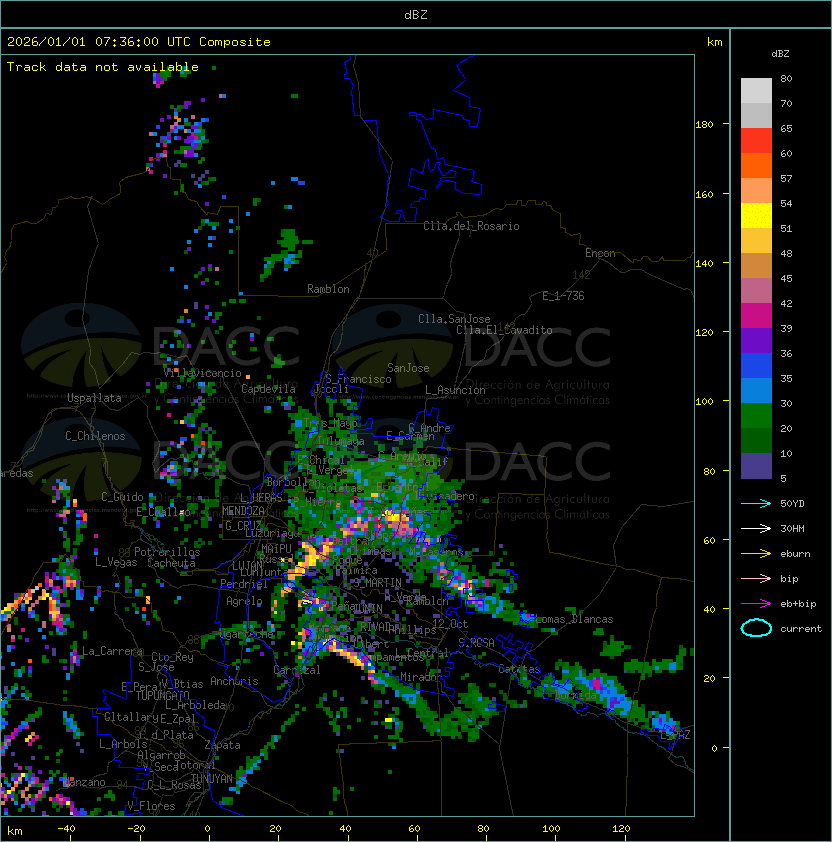Click the 'km' label at bottom left
Viewport: 832px width, 842px height.
point(15,831)
